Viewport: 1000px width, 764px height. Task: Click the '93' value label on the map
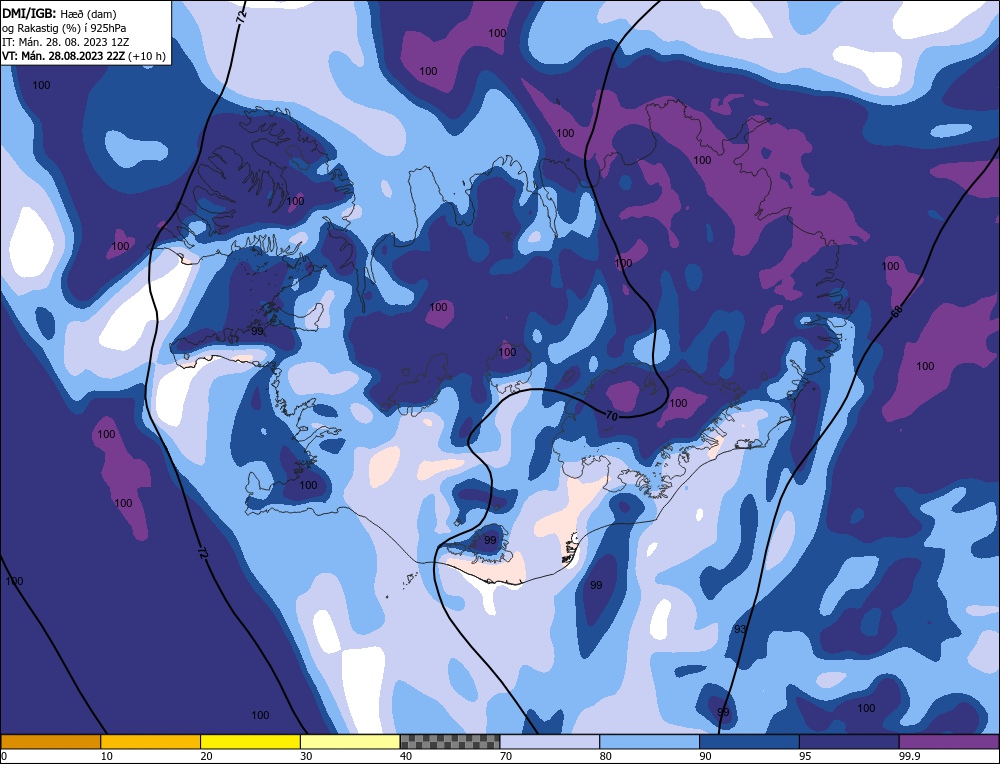(739, 629)
